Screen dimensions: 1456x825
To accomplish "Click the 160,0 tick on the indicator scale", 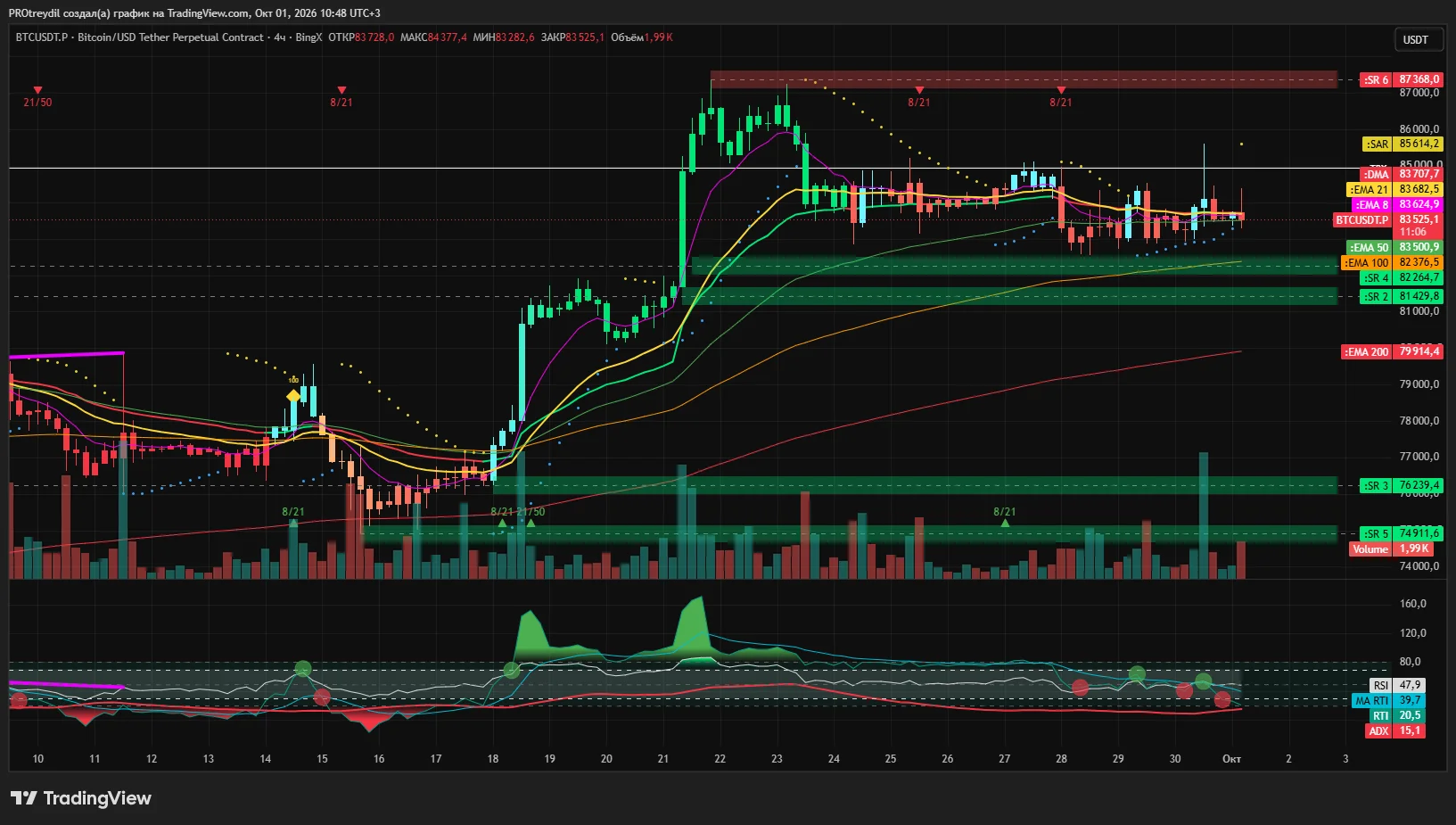I will click(1413, 604).
